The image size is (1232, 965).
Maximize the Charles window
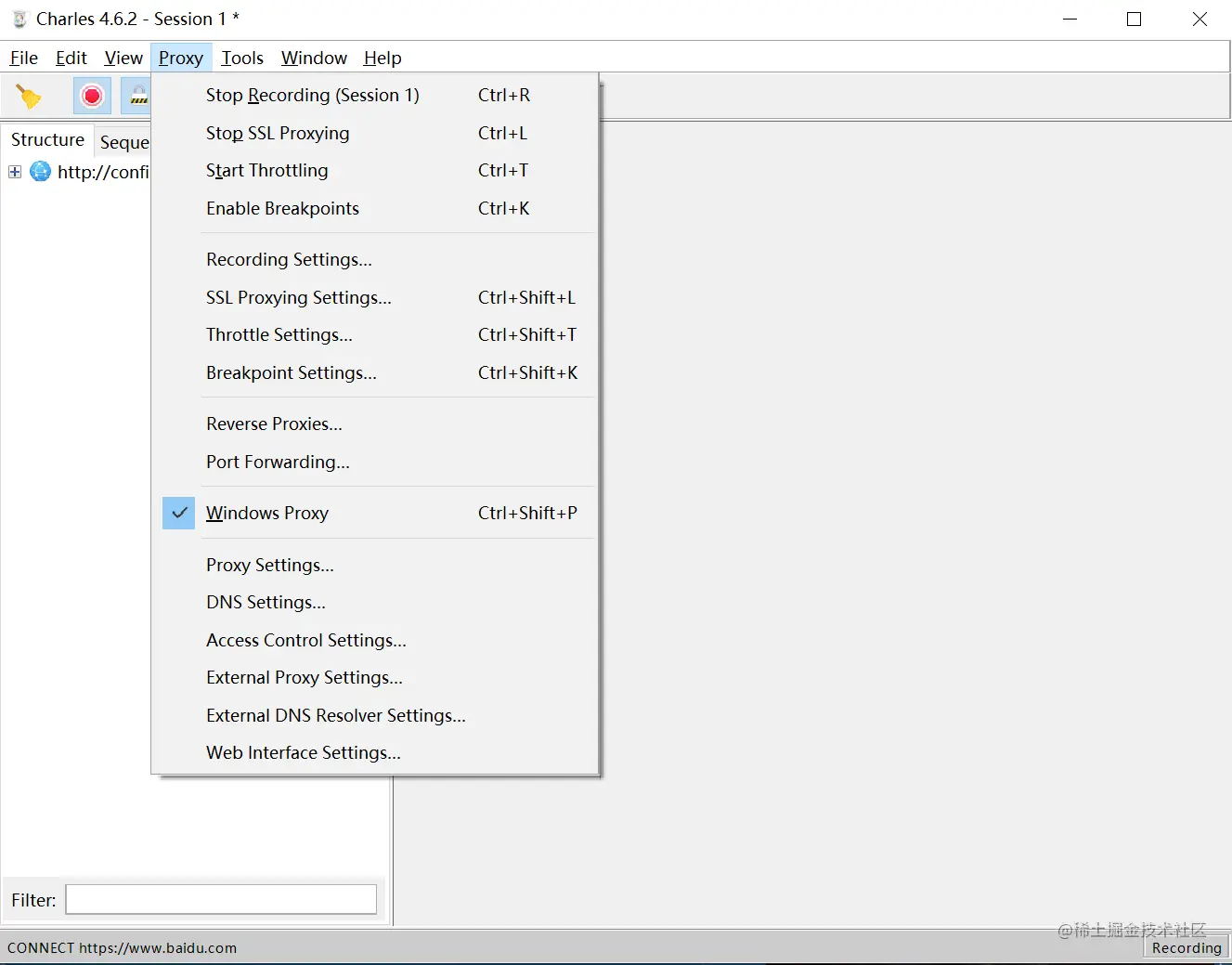(x=1134, y=19)
